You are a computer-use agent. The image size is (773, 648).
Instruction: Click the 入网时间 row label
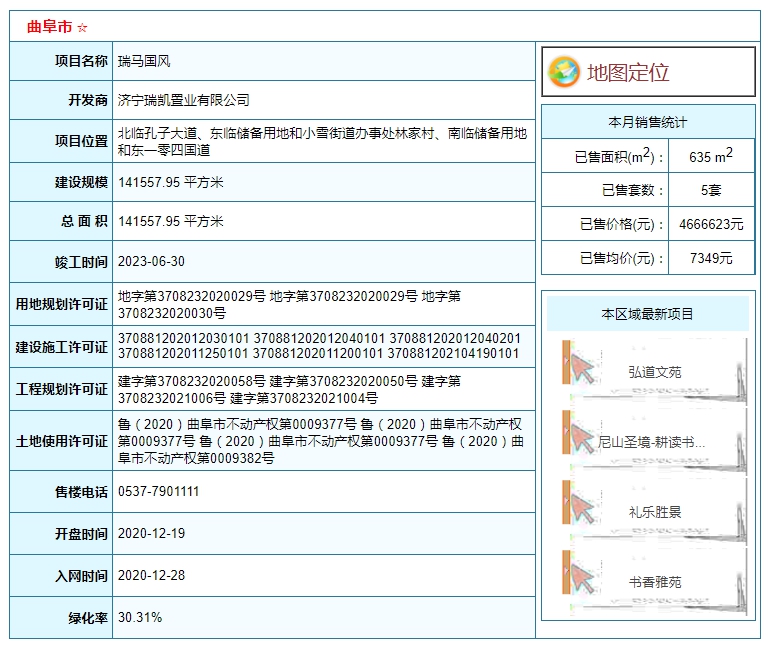pos(81,576)
